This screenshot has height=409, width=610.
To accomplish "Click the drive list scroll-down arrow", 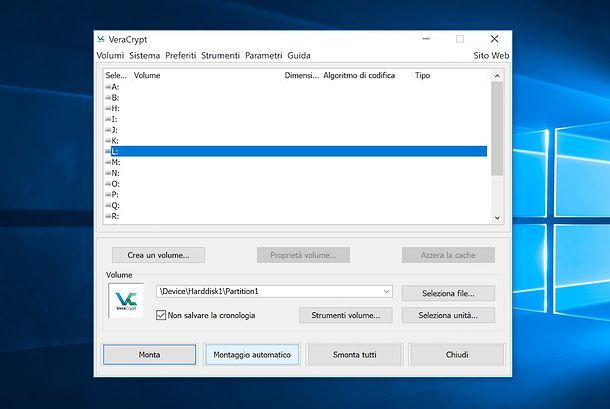I will point(497,218).
